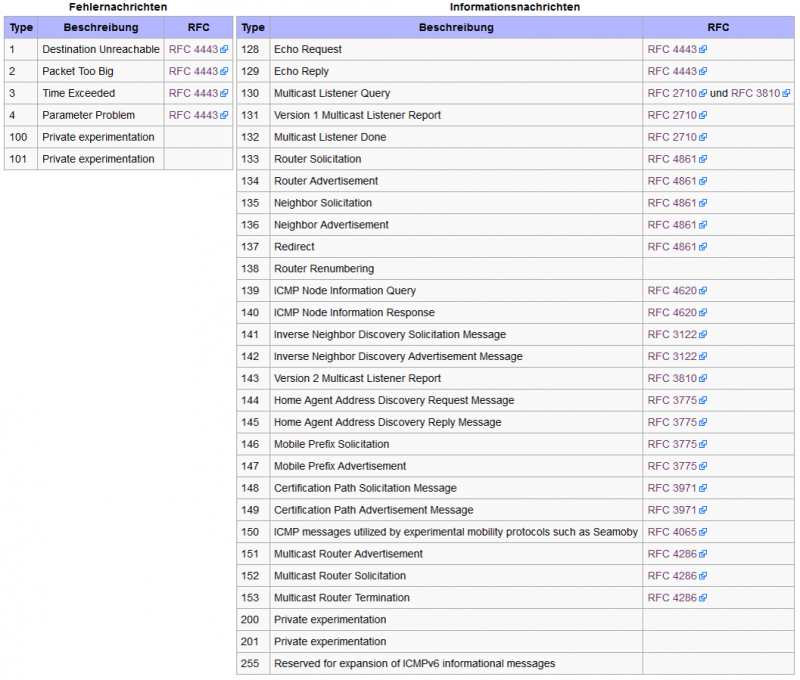
Task: Open RFC 3810 link for Version 2 Multicast Listener Report
Action: (x=677, y=379)
